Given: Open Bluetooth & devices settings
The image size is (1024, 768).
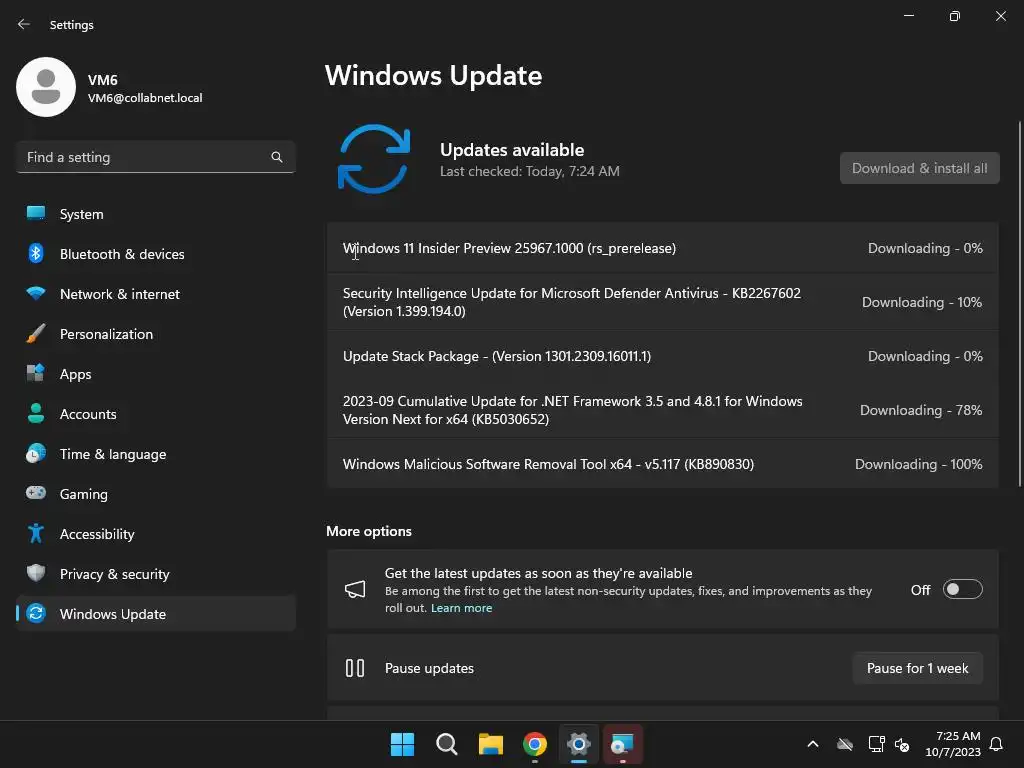Looking at the screenshot, I should coord(155,254).
